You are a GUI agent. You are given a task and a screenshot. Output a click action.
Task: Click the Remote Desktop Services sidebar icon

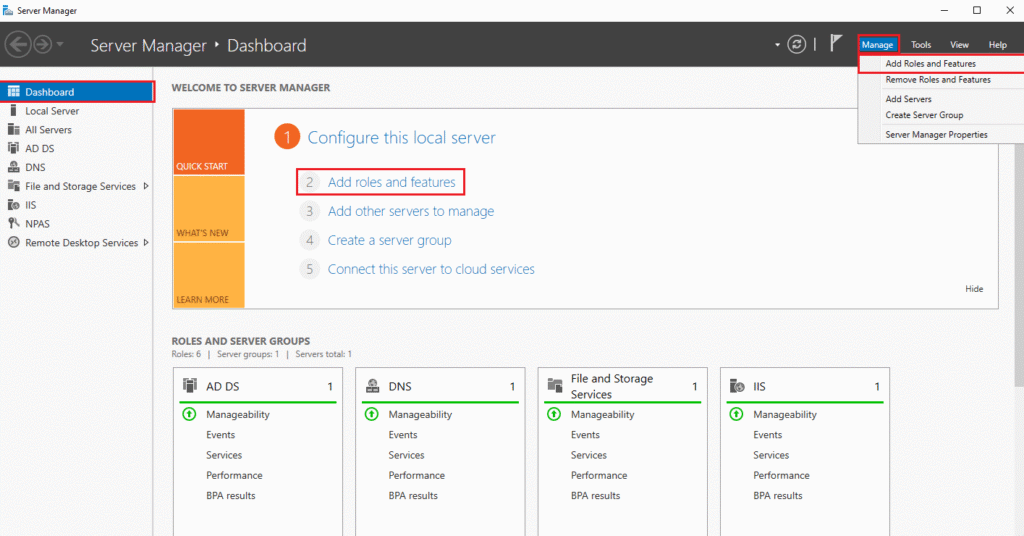[13, 242]
